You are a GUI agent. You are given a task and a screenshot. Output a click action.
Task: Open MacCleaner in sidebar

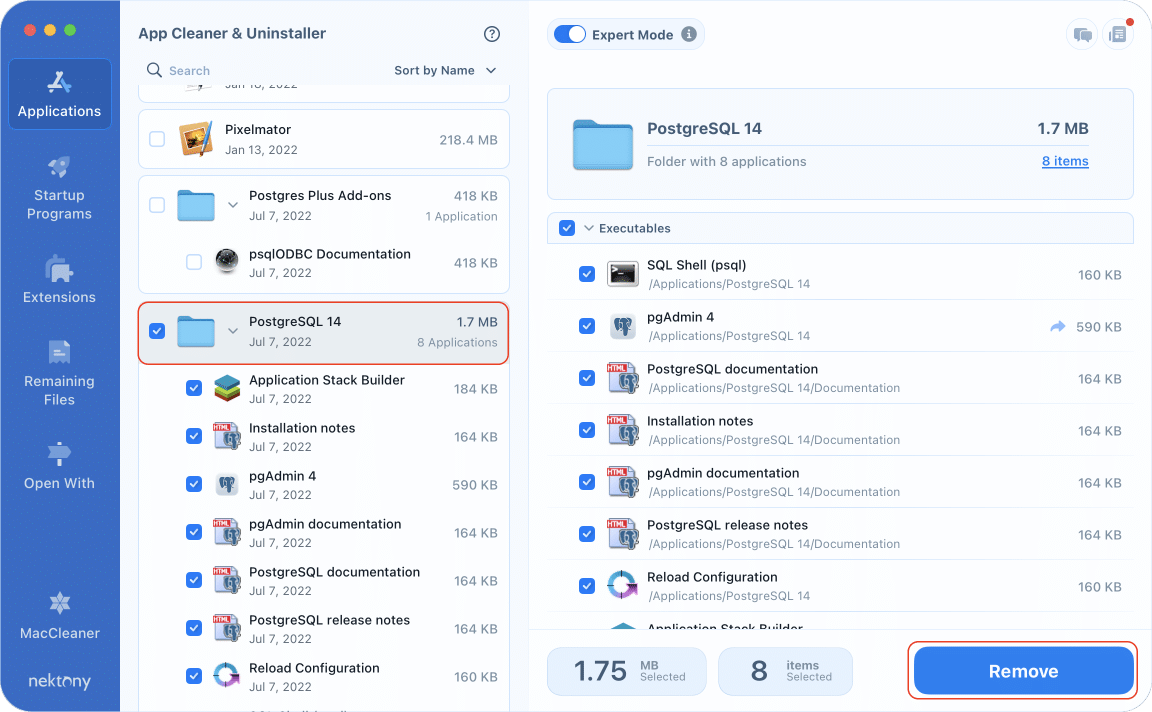[x=60, y=616]
